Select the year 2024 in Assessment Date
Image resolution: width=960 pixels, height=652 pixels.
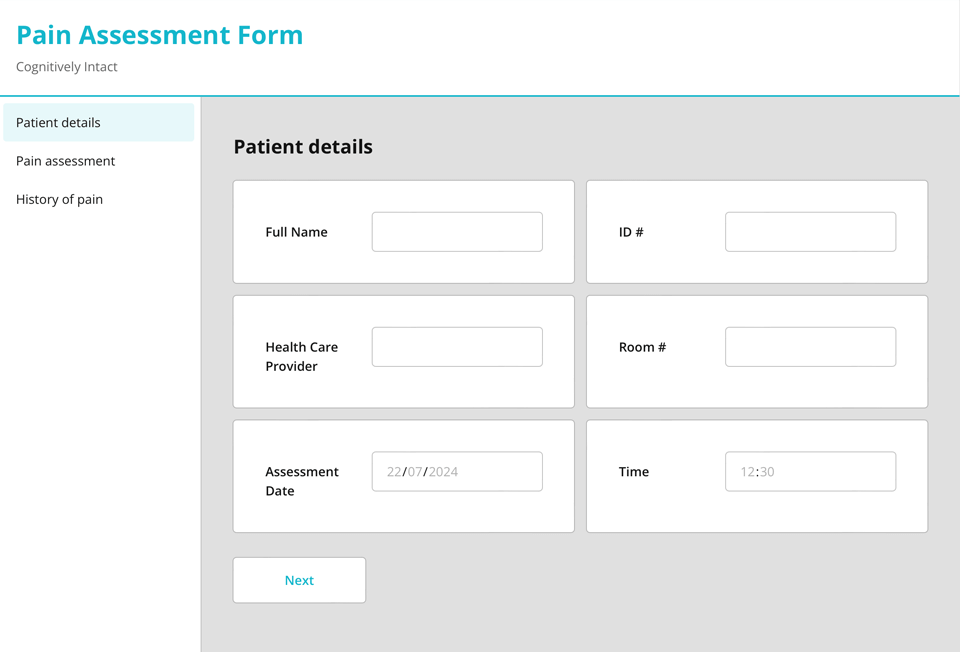tap(443, 472)
